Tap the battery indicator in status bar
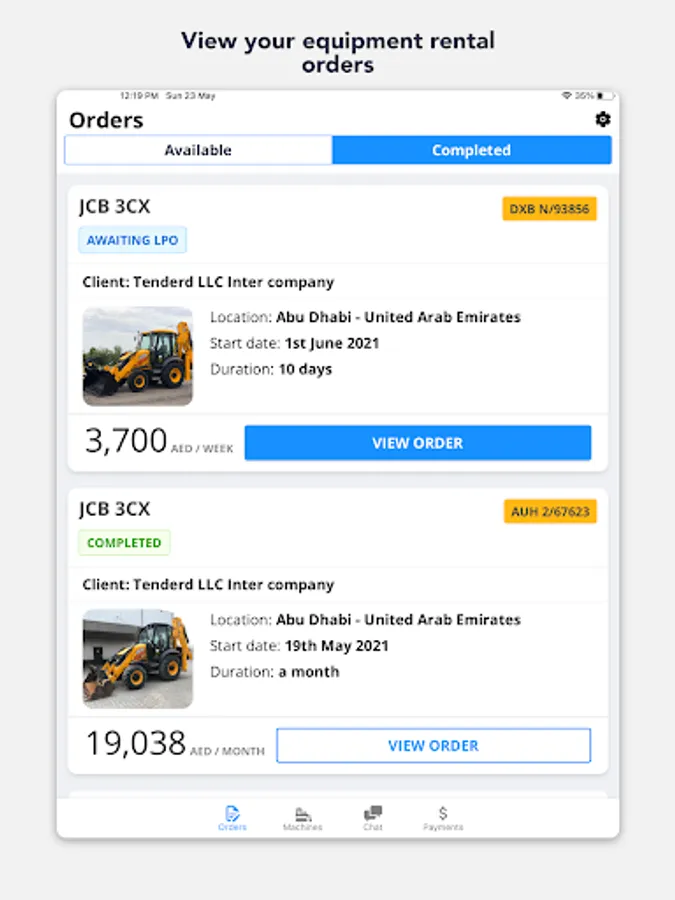The width and height of the screenshot is (675, 900). 606,96
